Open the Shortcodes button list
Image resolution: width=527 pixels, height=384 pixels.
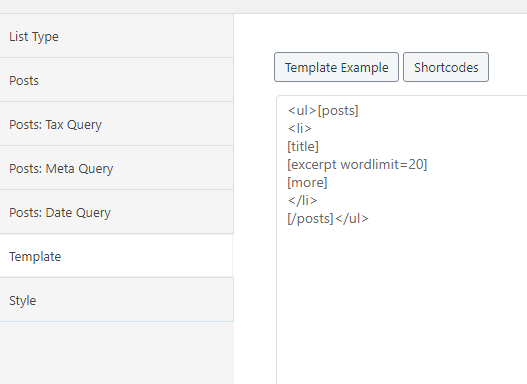pyautogui.click(x=446, y=67)
